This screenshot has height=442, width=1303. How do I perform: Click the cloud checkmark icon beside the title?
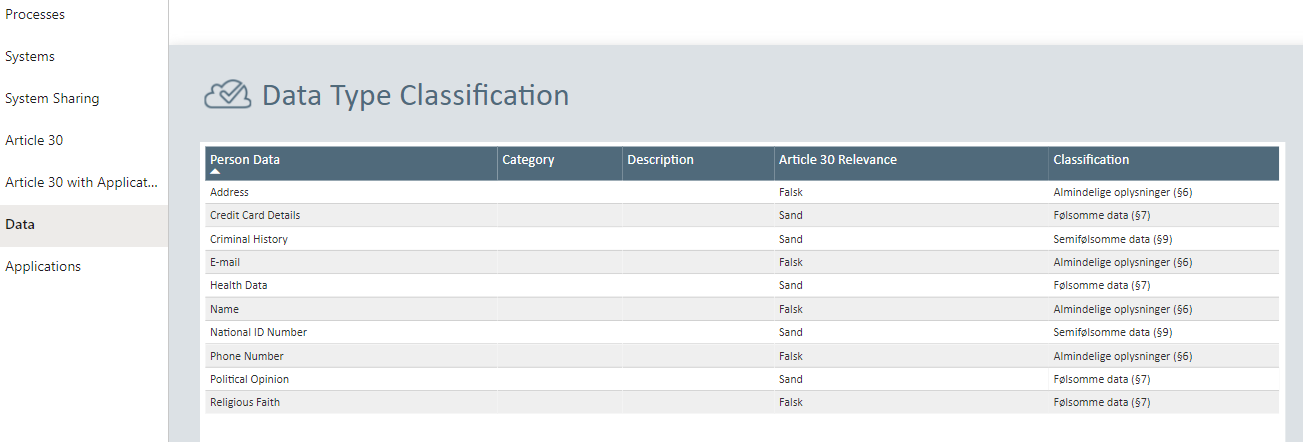(227, 95)
